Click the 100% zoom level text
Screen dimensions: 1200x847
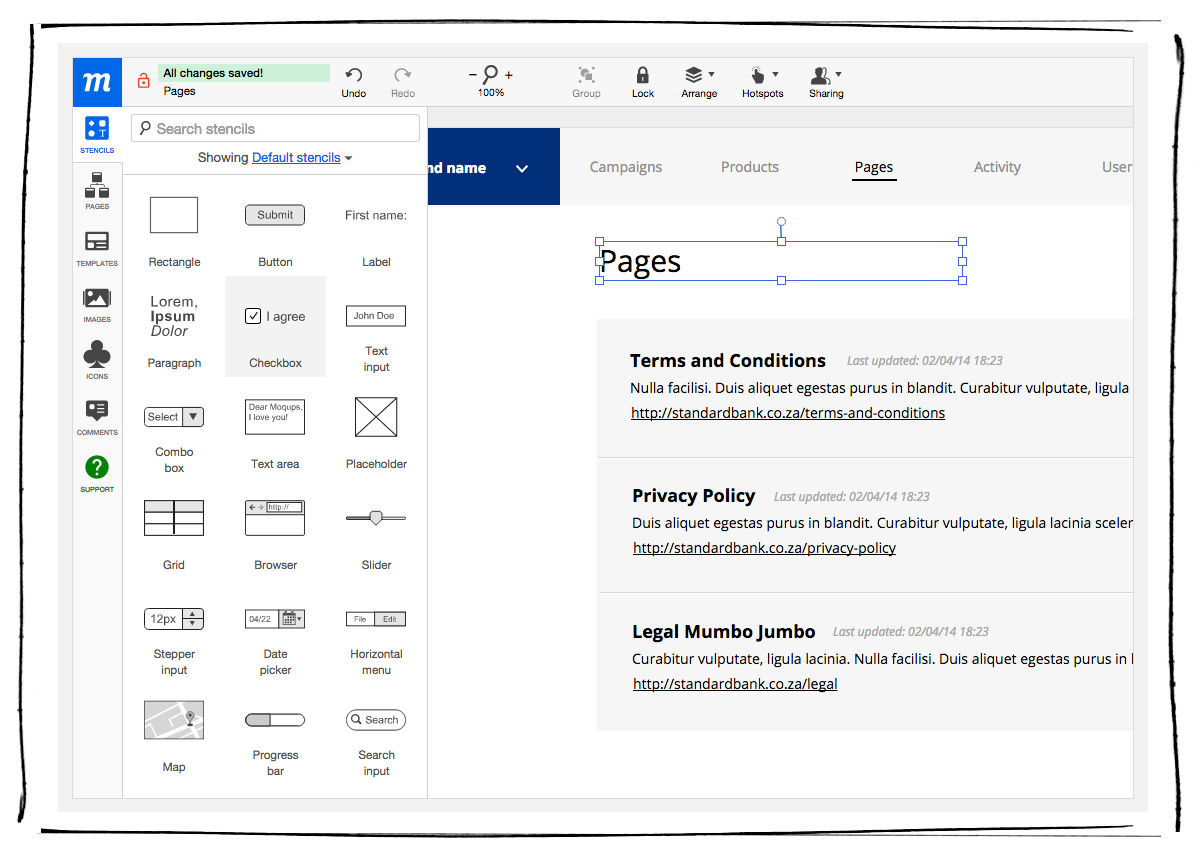[x=491, y=93]
